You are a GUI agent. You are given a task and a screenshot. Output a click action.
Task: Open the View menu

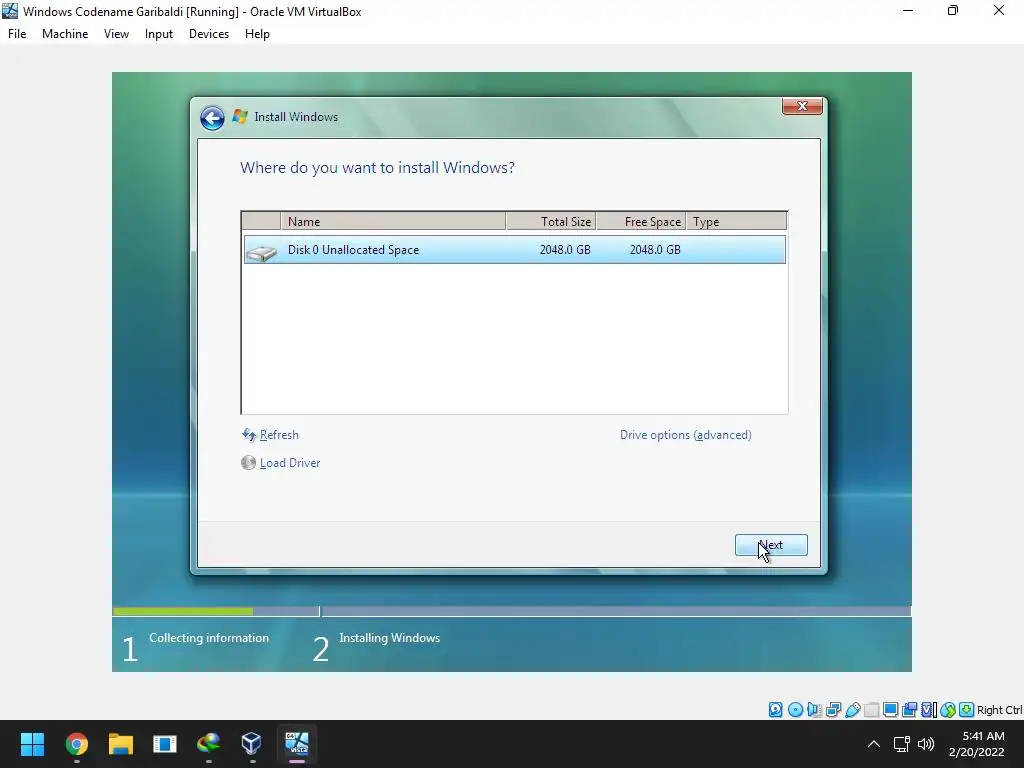pos(116,34)
